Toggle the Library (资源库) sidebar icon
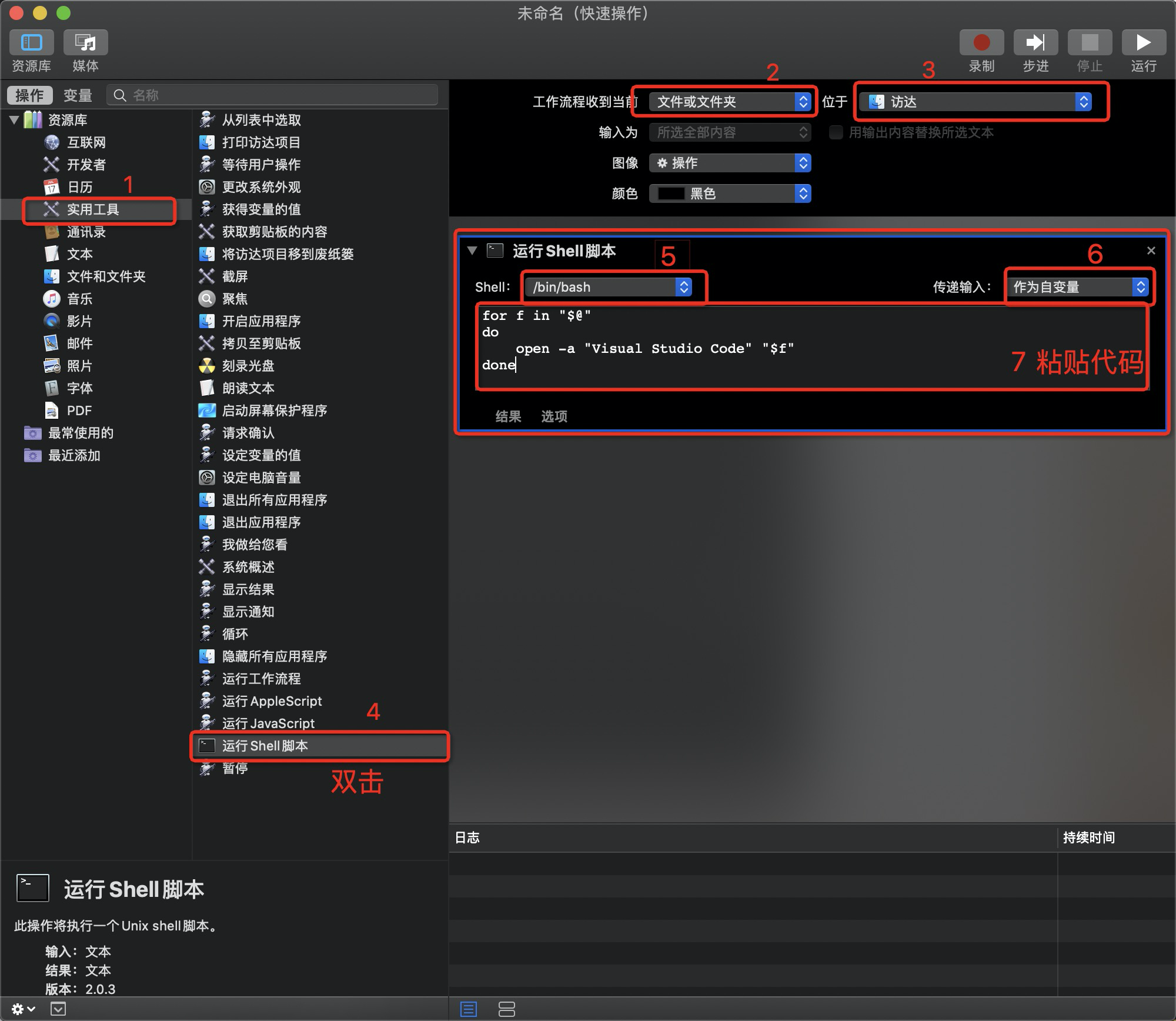 32,42
